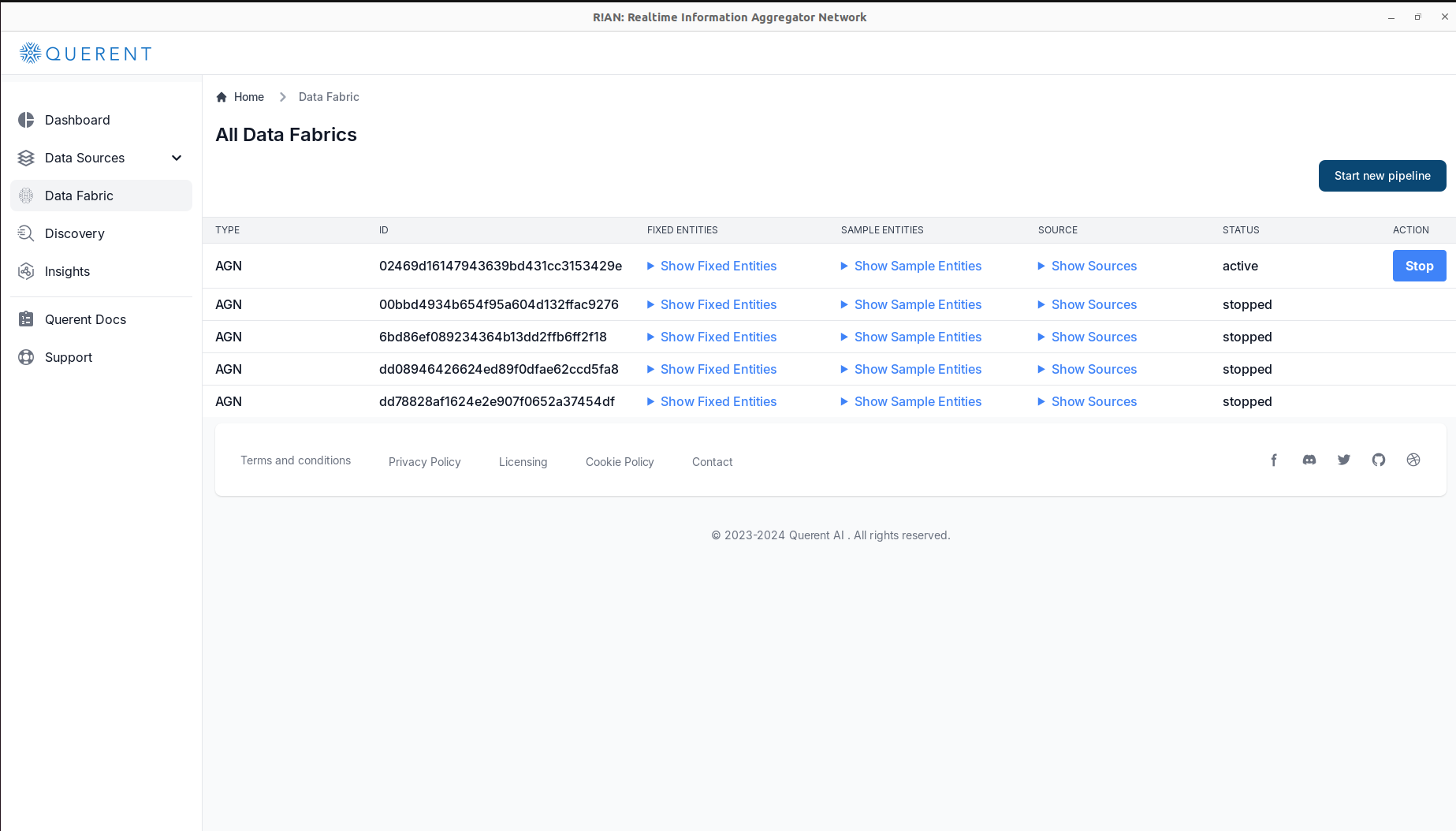The width and height of the screenshot is (1456, 831).
Task: Go to Home breadcrumb link
Action: pos(240,97)
